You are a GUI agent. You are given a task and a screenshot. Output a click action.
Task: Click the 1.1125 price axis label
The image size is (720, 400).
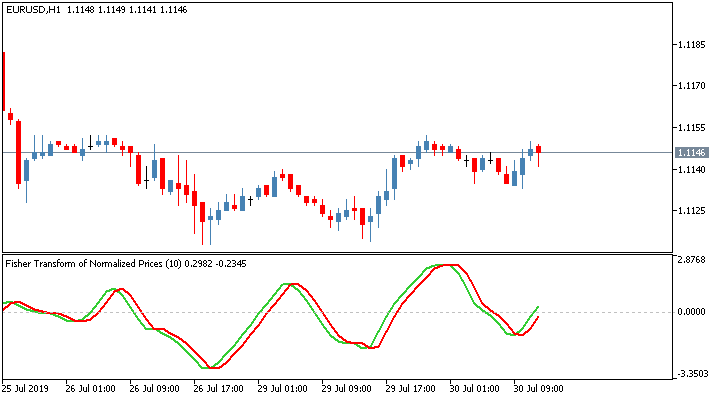coord(692,211)
